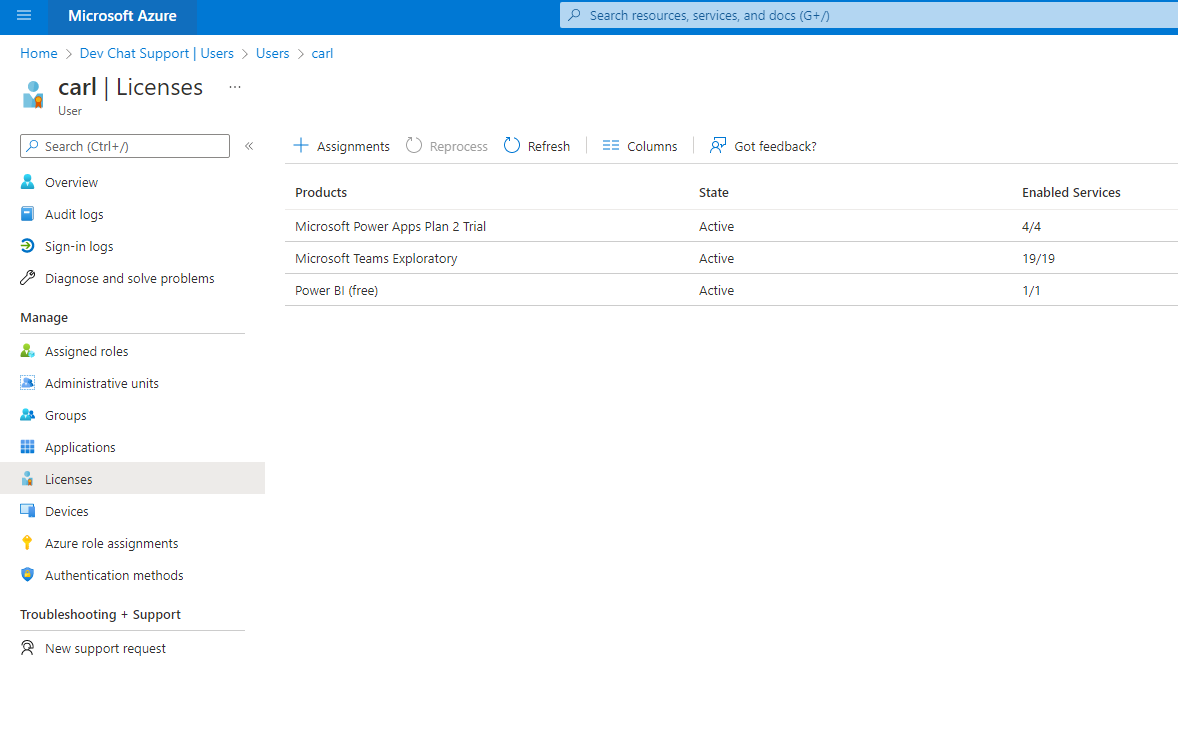
Task: Click the Assigned roles icon
Action: pyautogui.click(x=28, y=351)
